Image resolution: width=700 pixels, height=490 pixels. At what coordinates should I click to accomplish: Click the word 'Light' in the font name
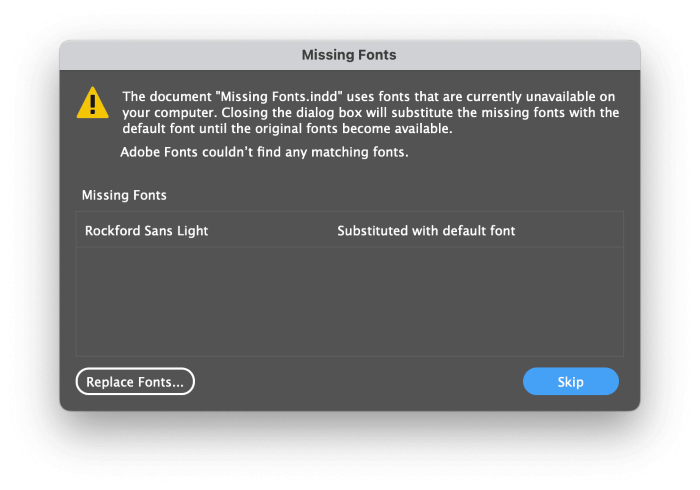point(192,231)
